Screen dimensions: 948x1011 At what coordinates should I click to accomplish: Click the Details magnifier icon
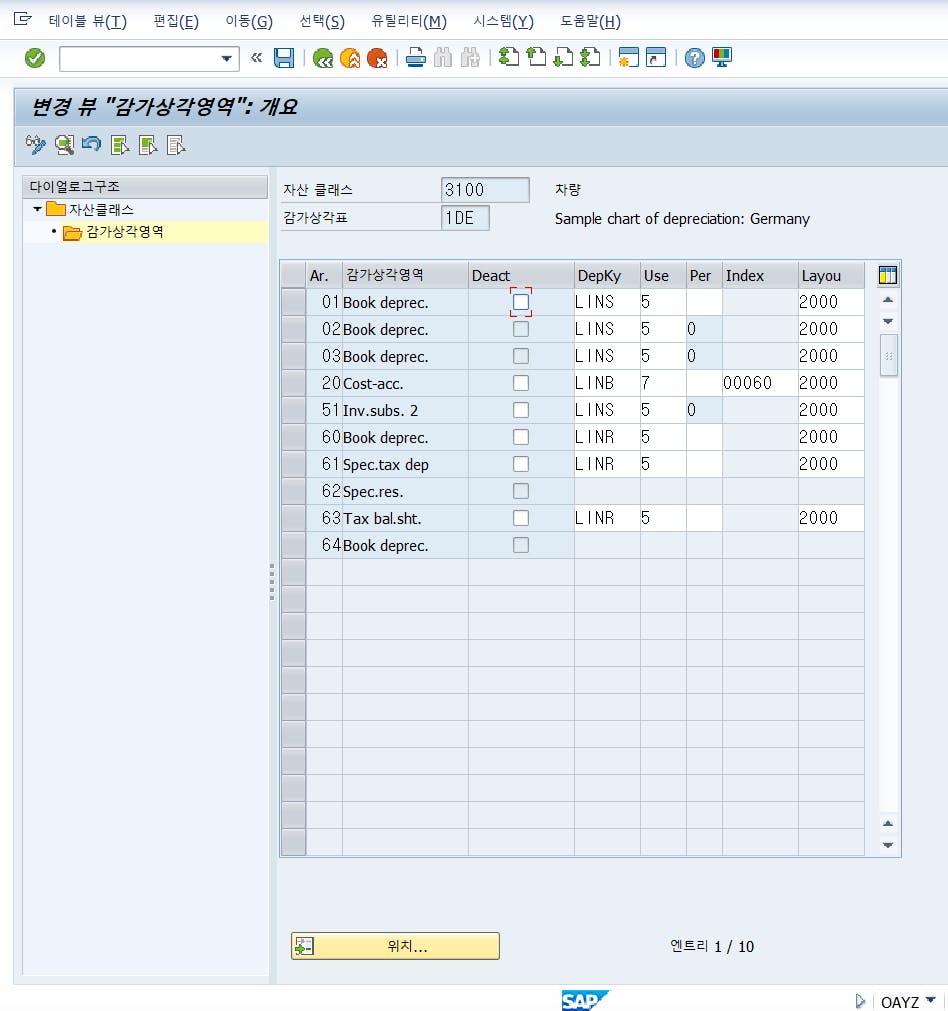coord(64,144)
